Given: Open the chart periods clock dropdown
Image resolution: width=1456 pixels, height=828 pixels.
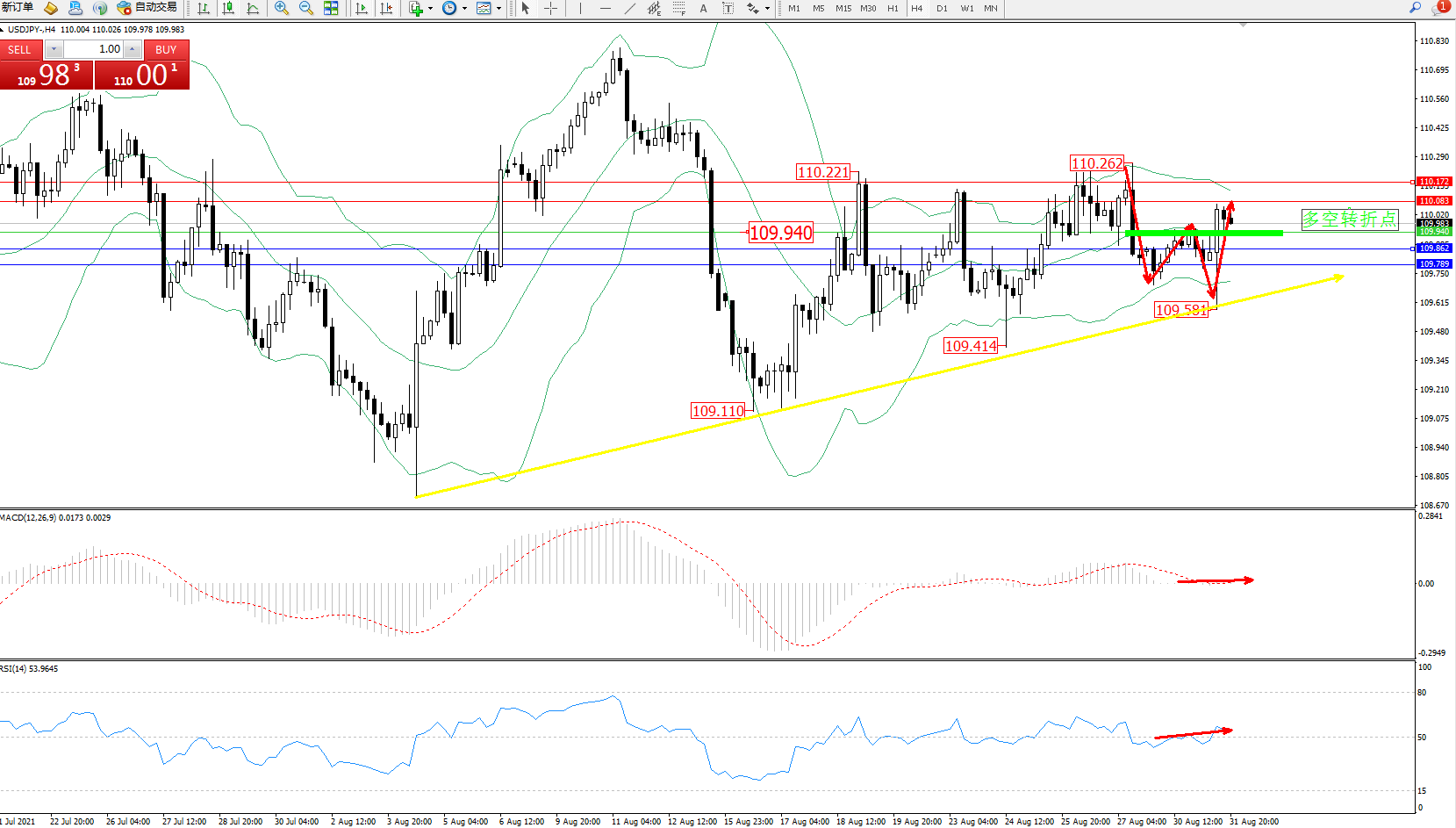Looking at the screenshot, I should pos(464,8).
